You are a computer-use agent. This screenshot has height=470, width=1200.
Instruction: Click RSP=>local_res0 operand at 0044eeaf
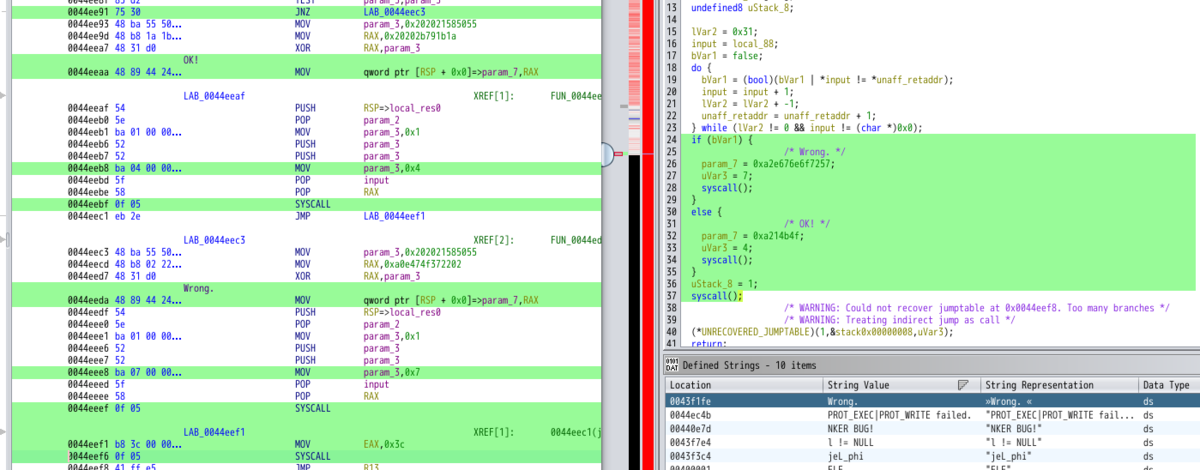(402, 107)
